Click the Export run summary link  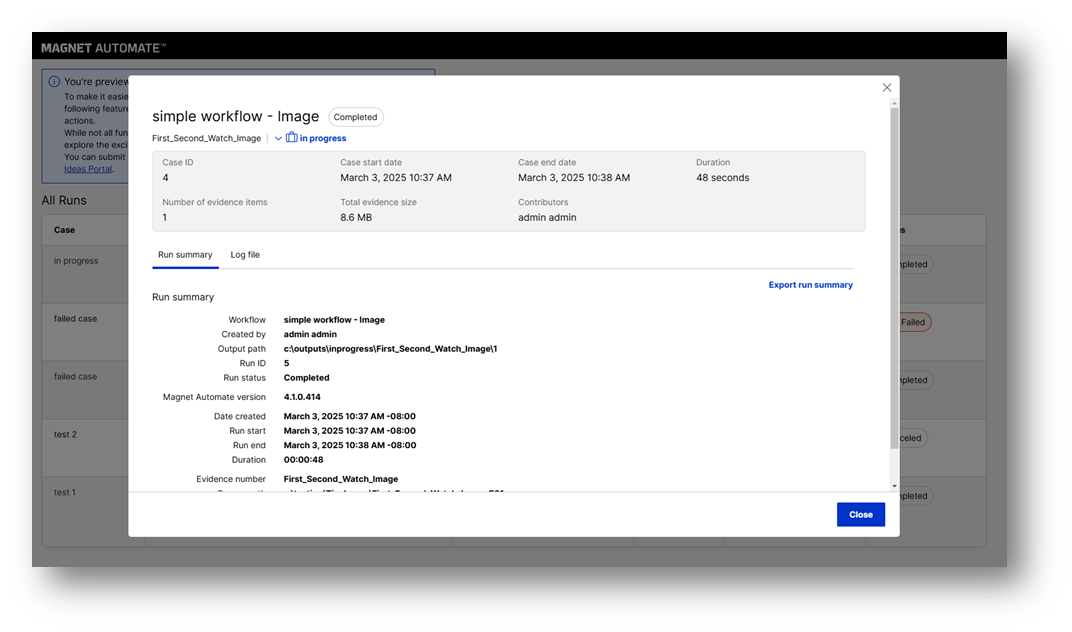pyautogui.click(x=810, y=285)
